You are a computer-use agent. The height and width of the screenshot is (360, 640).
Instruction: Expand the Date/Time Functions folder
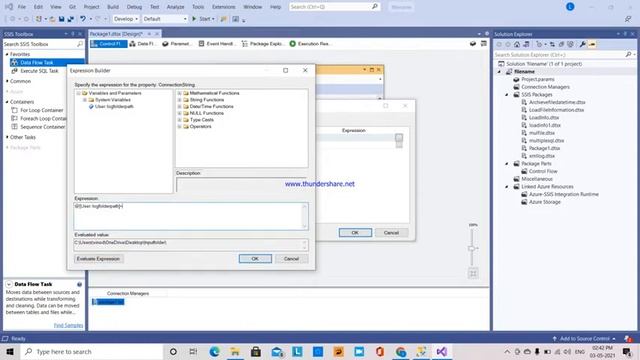[179, 107]
